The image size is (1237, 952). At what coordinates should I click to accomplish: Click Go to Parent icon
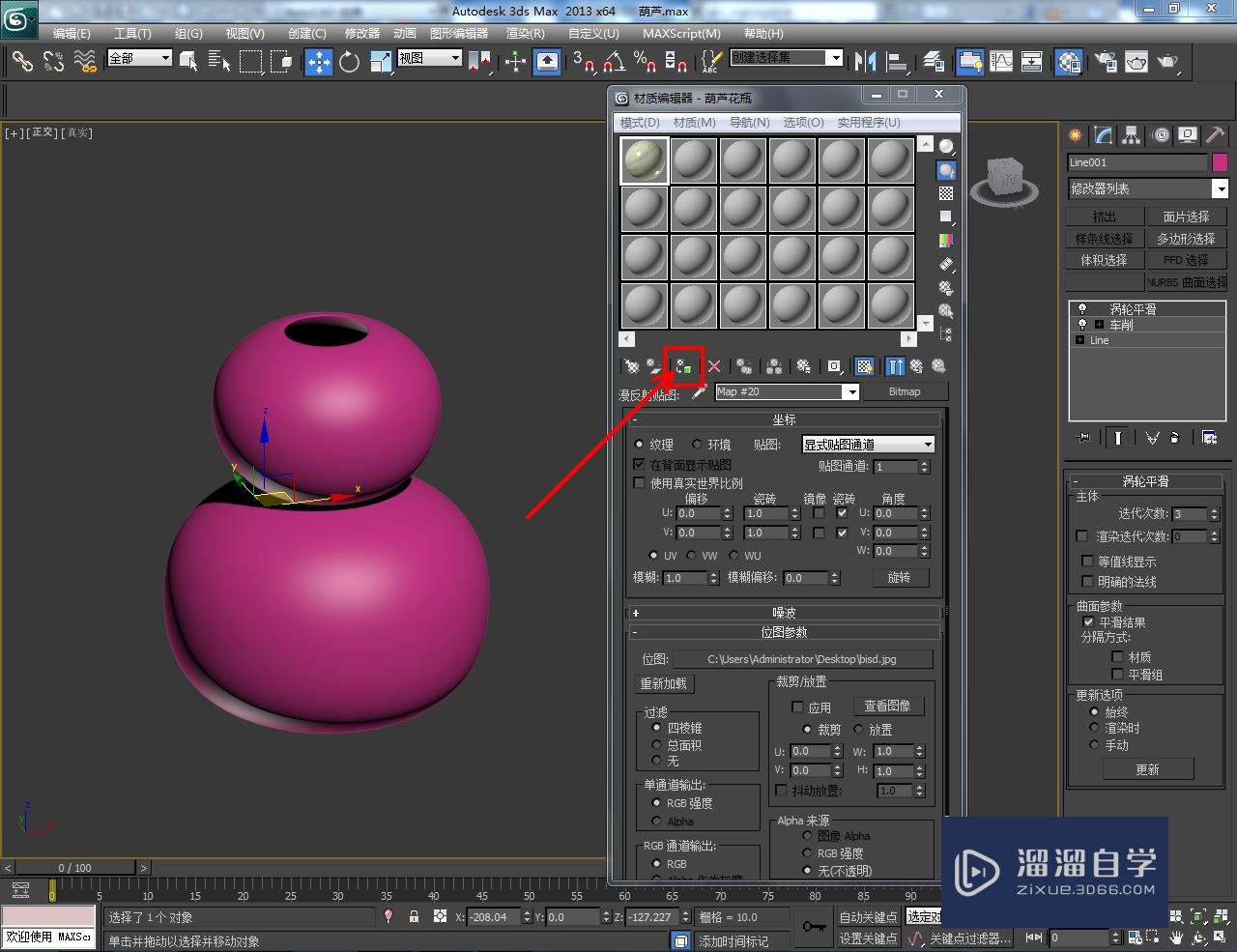coord(916,366)
